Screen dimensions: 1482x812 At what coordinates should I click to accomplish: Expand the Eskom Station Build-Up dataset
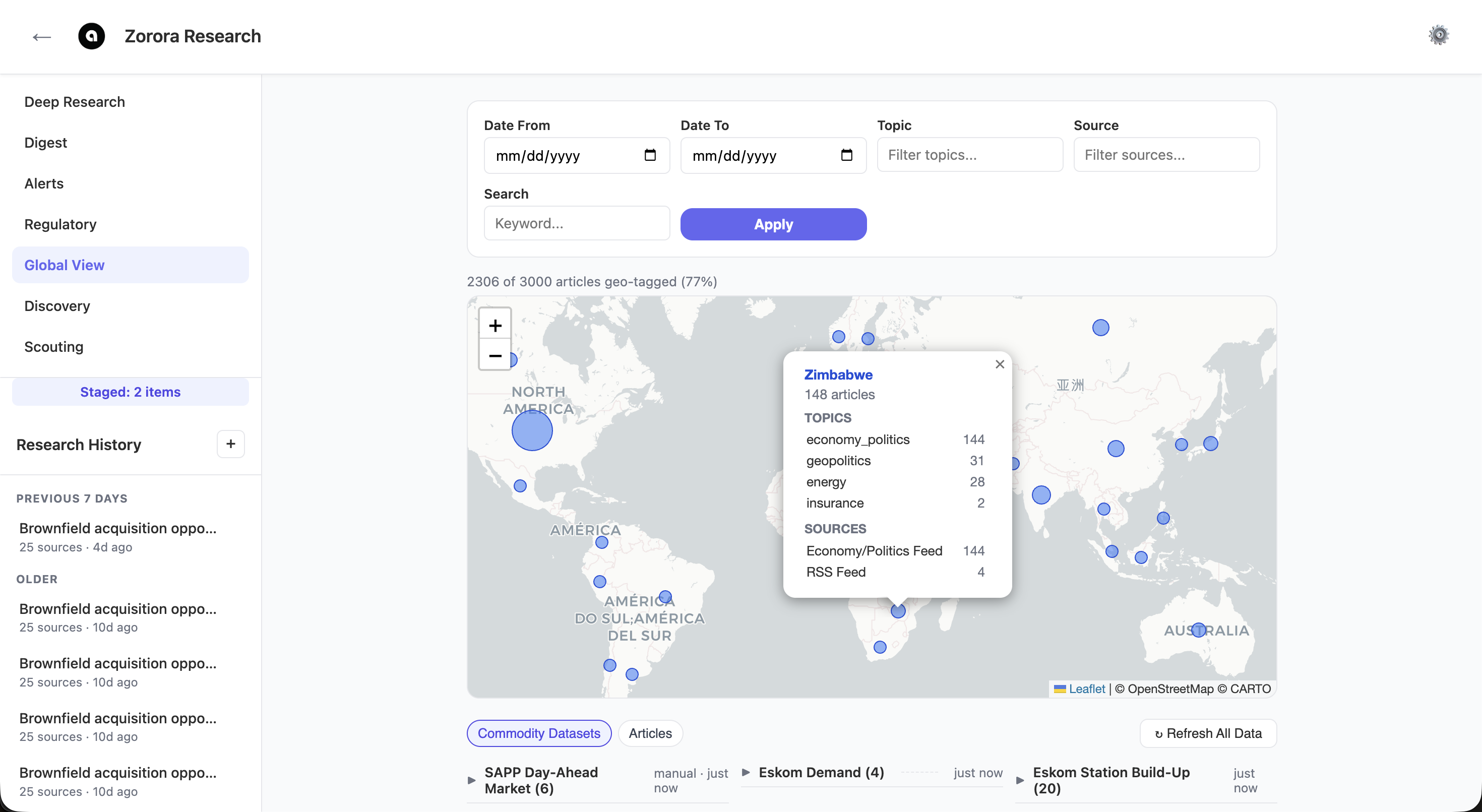click(x=1021, y=780)
